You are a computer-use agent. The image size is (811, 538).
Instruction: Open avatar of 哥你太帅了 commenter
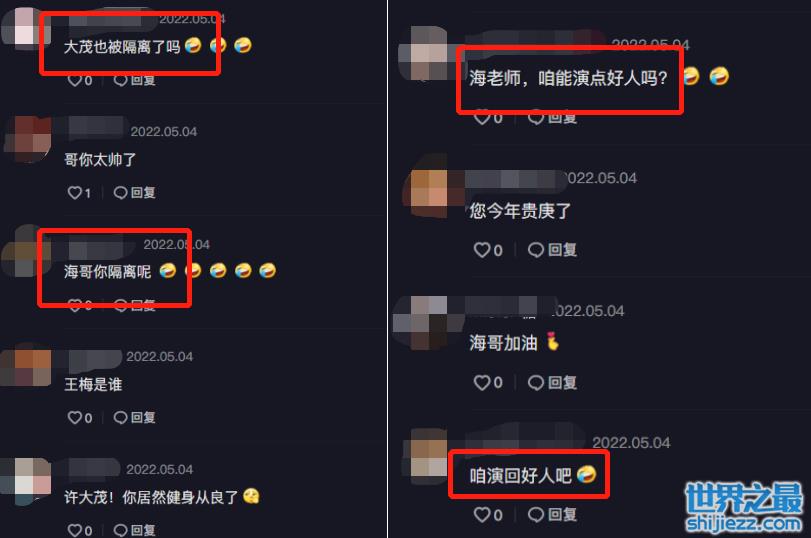(x=28, y=139)
